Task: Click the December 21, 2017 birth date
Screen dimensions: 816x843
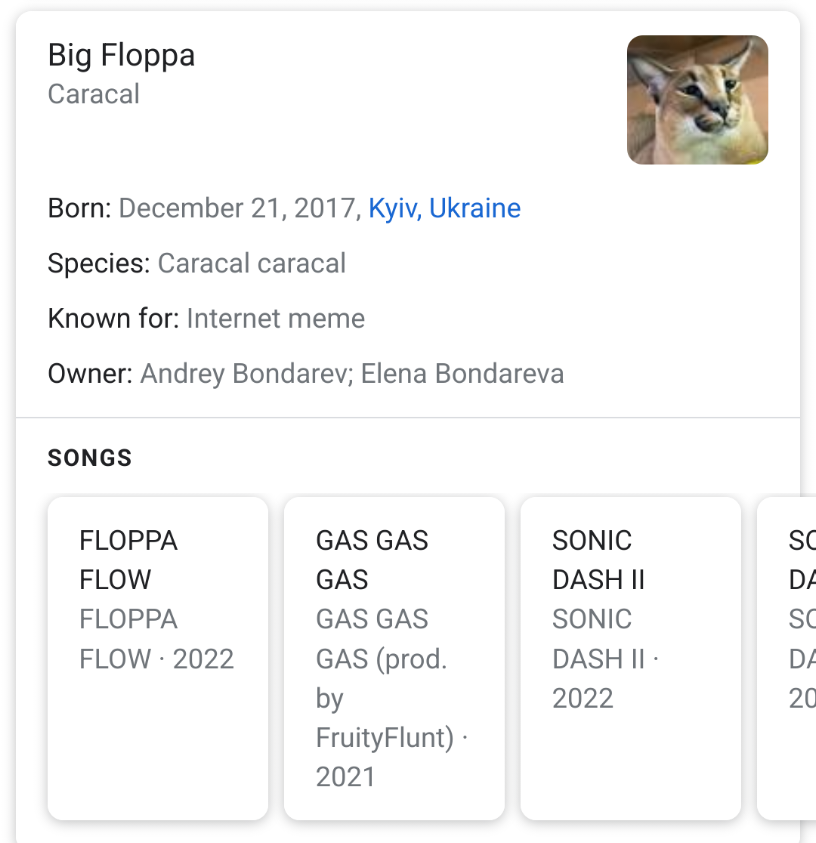Action: (x=240, y=209)
